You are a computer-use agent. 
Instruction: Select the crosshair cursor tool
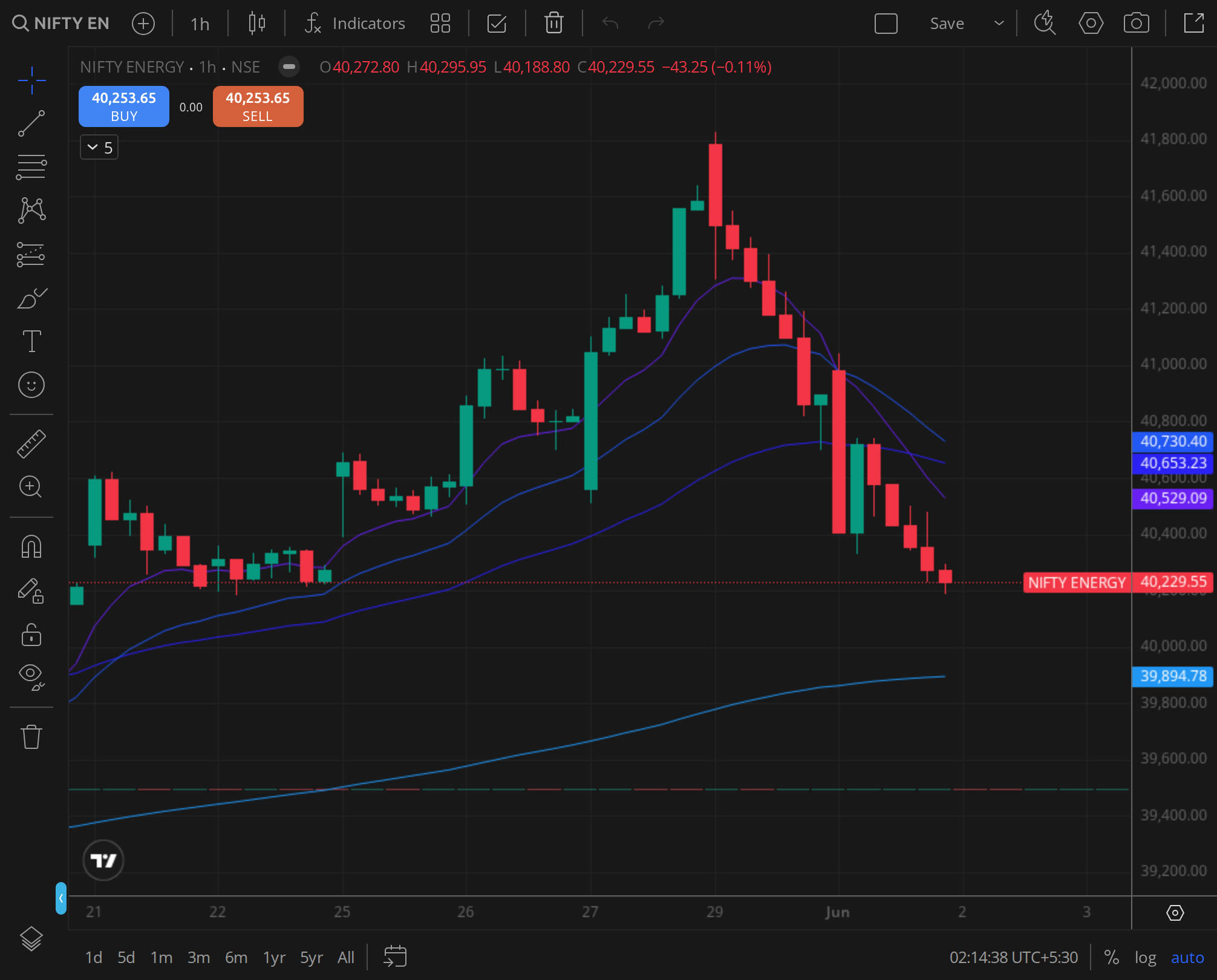click(31, 80)
